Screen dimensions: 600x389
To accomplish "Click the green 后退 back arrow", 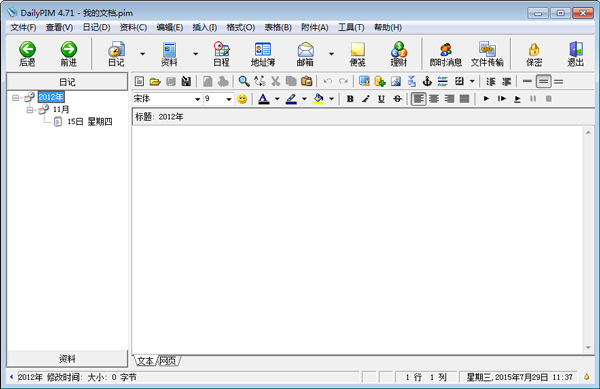I will coord(27,54).
